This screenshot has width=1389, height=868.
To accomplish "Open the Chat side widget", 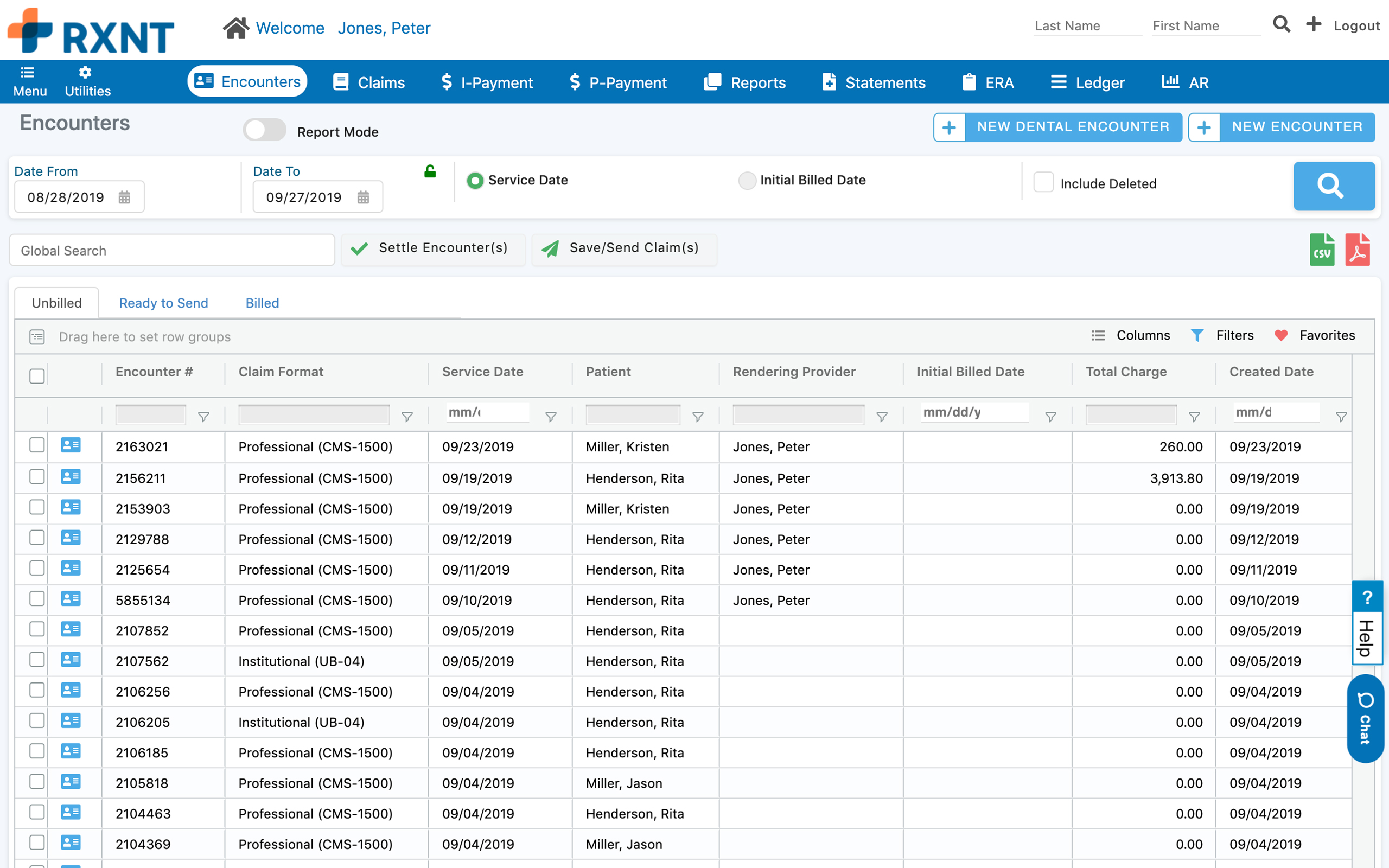I will coord(1365,719).
